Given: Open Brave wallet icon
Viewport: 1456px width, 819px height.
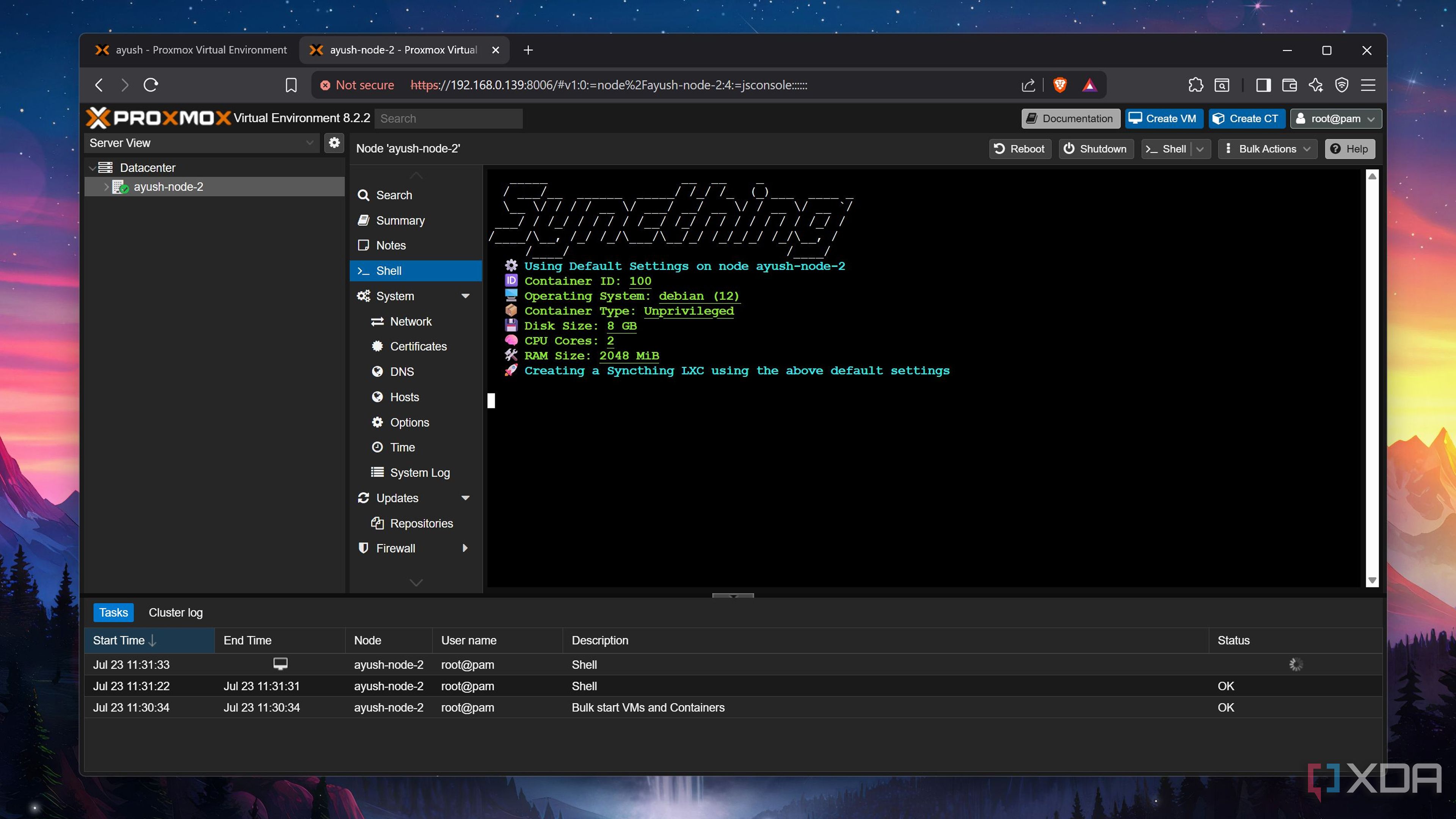Looking at the screenshot, I should point(1289,85).
